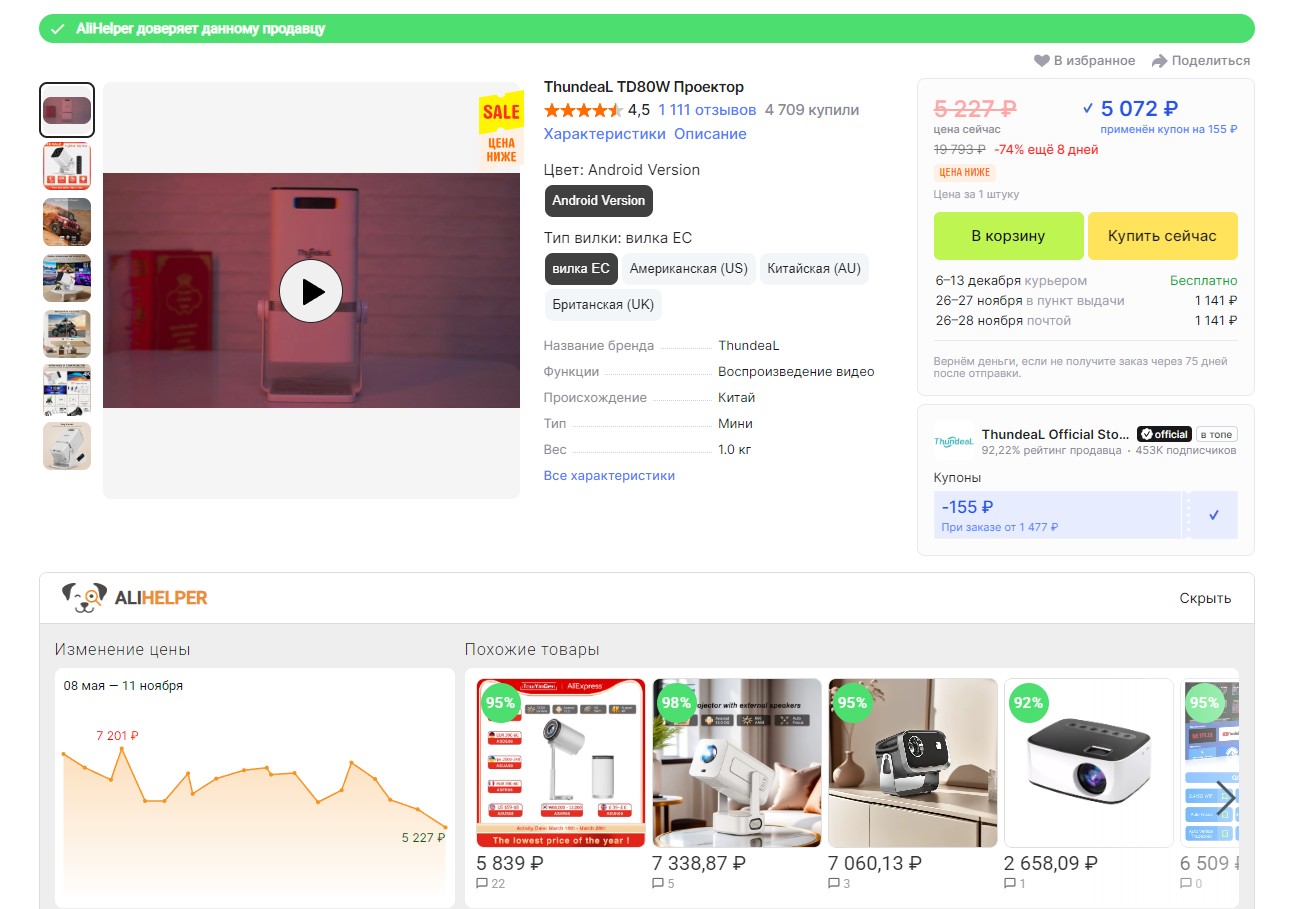
Task: Hide the AliHelper panel via Скрыть
Action: point(1205,598)
